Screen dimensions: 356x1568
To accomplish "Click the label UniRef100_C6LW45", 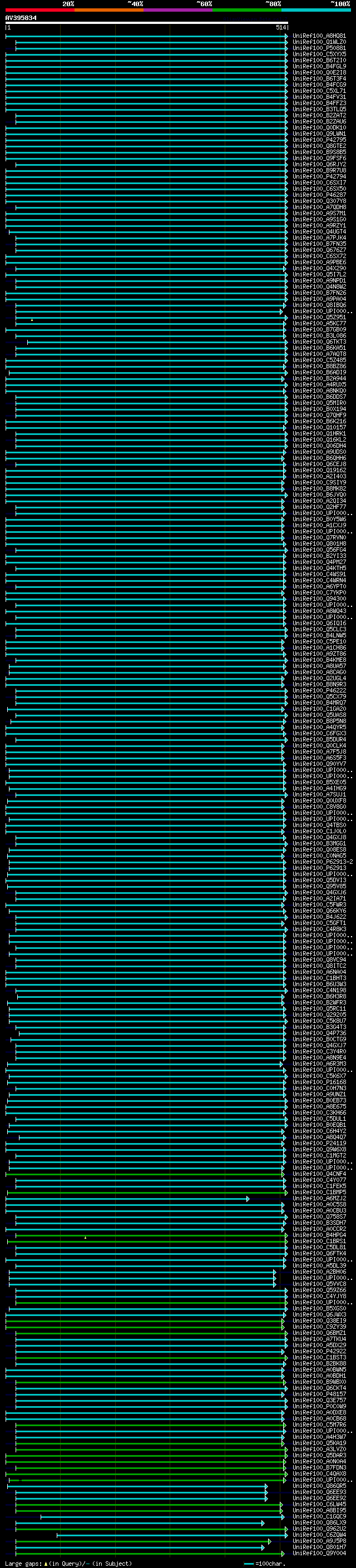I will tap(319, 1504).
